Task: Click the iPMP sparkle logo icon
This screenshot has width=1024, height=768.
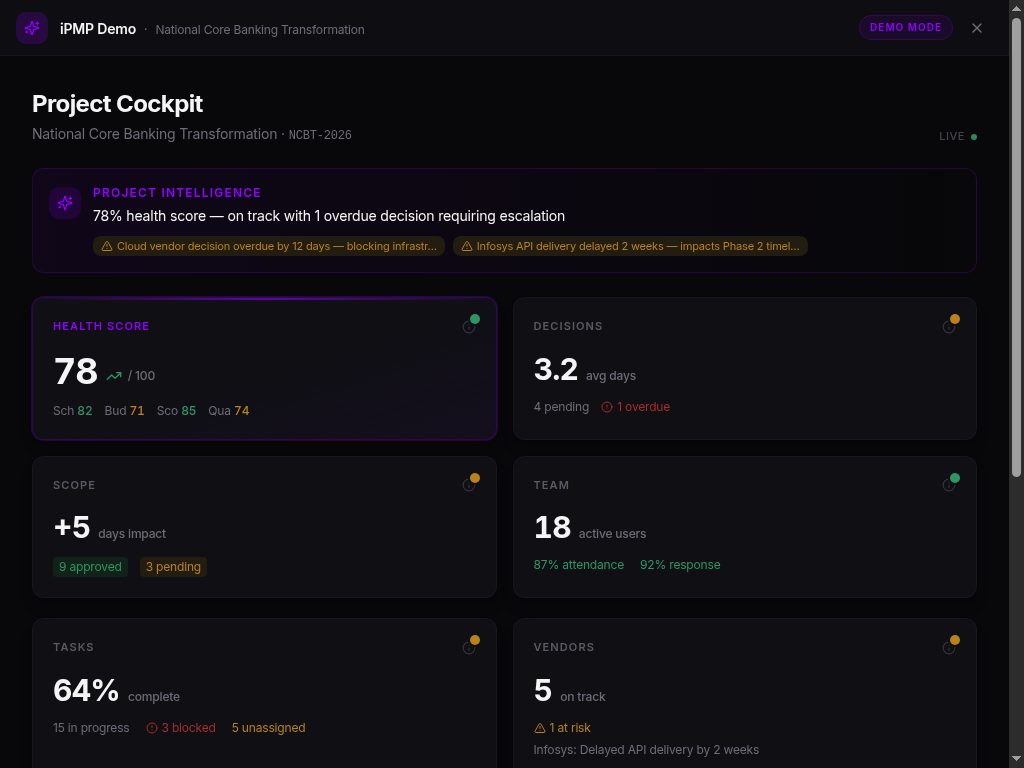Action: click(32, 28)
